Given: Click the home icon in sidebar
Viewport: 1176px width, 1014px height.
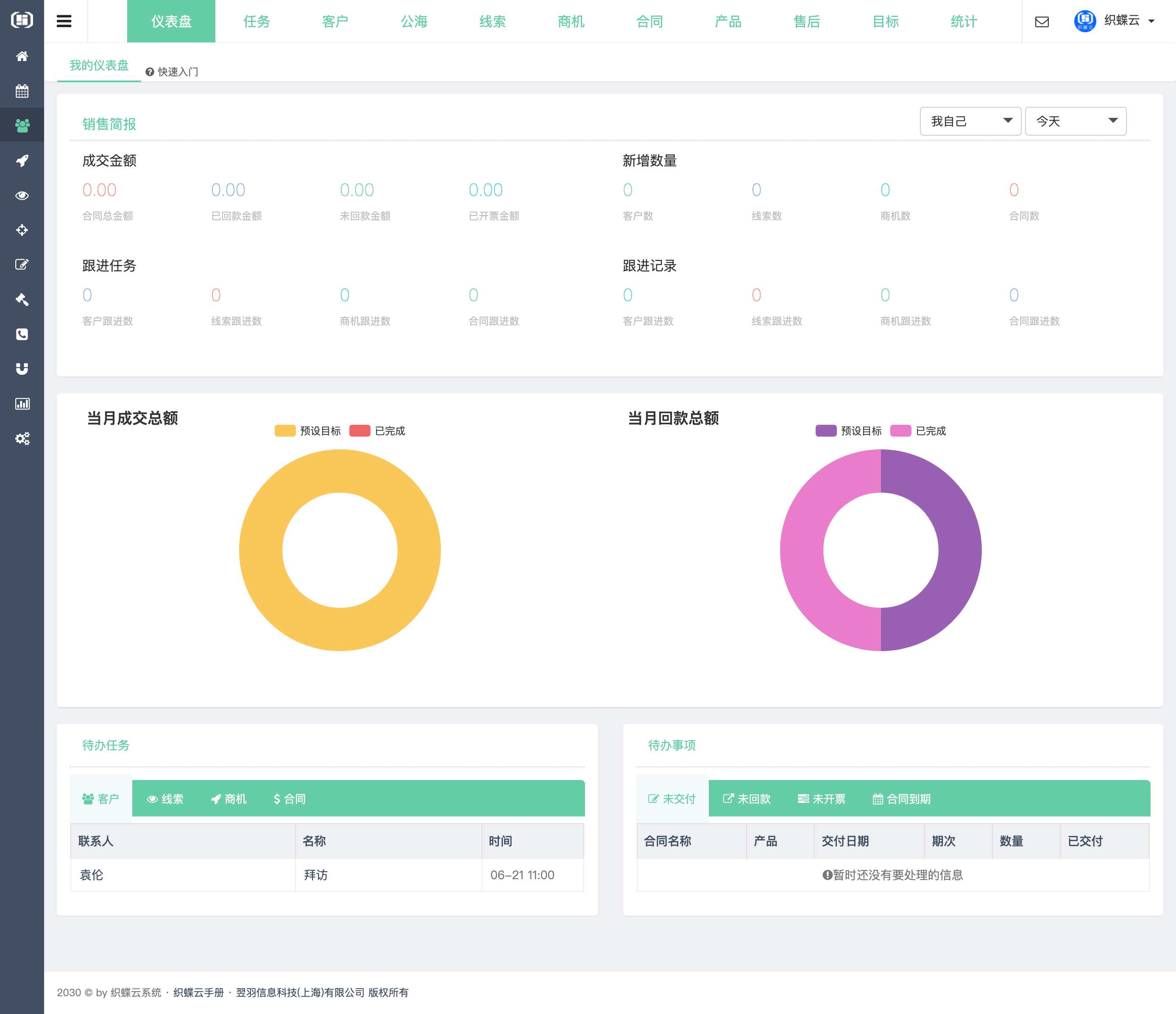Looking at the screenshot, I should [x=22, y=56].
